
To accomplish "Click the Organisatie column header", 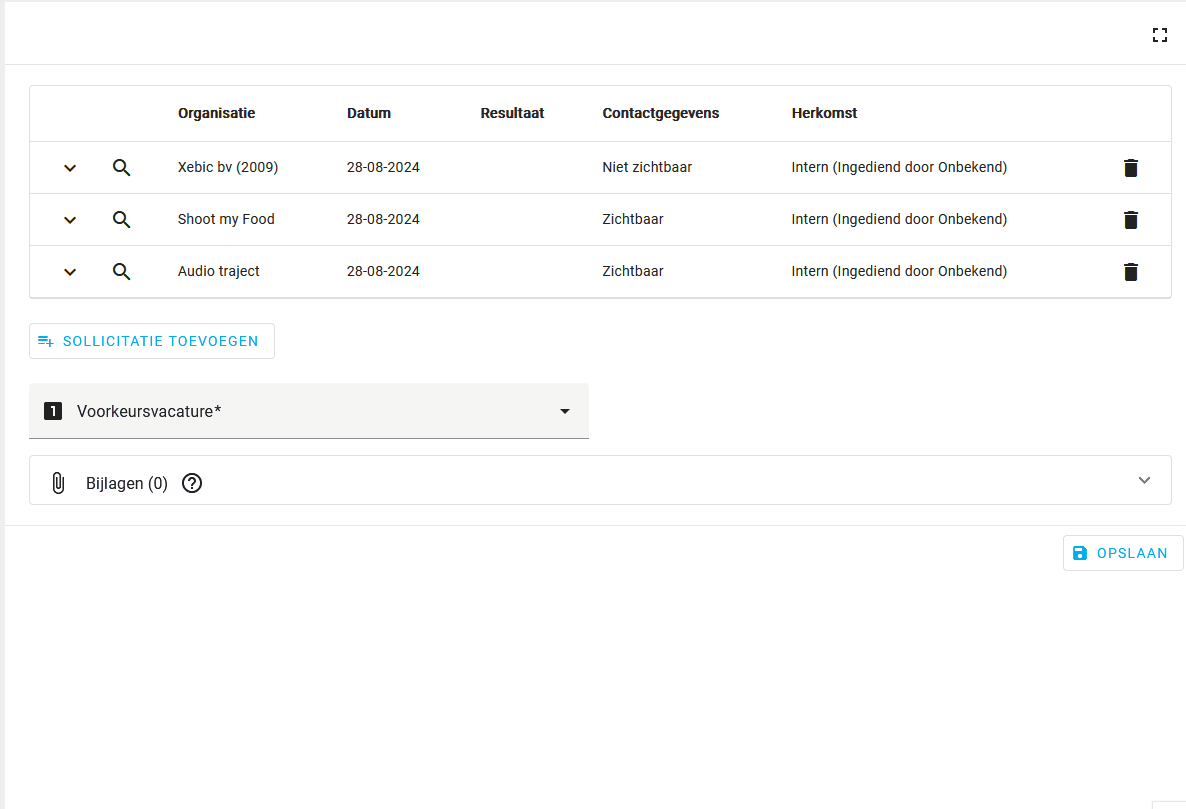I will 216,113.
